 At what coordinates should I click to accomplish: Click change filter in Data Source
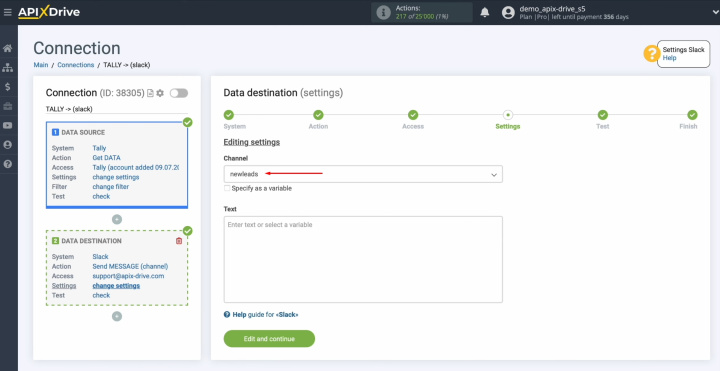tap(111, 187)
